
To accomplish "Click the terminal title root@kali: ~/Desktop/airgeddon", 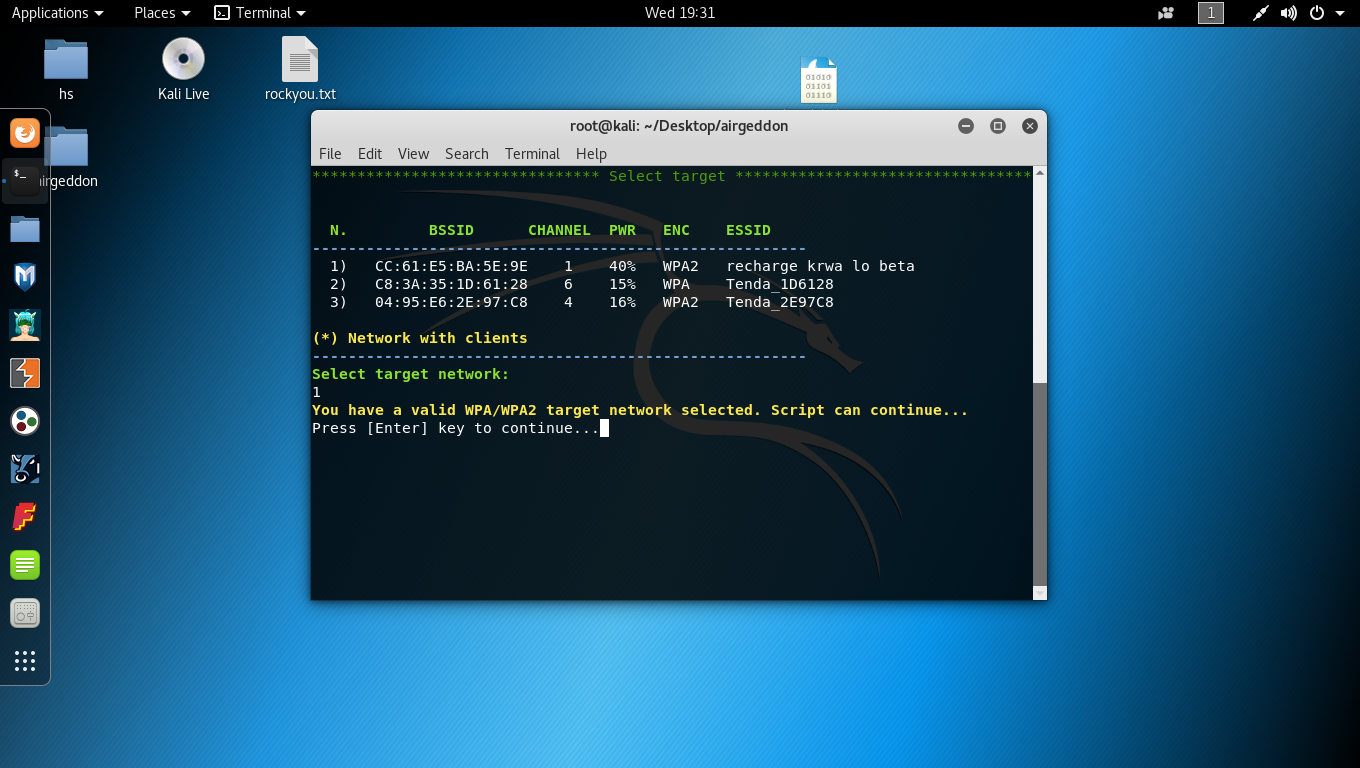I will tap(679, 126).
